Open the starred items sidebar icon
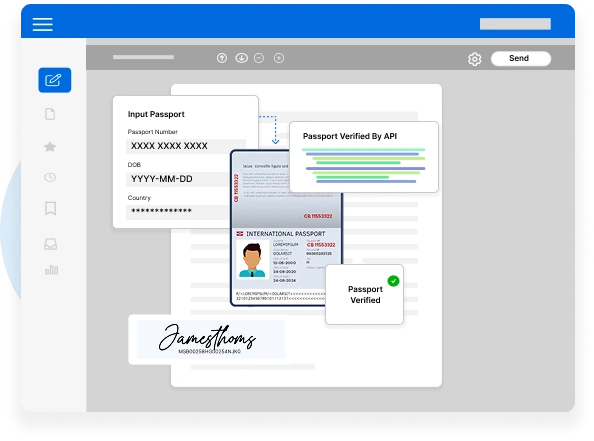594x441 pixels. pyautogui.click(x=50, y=147)
